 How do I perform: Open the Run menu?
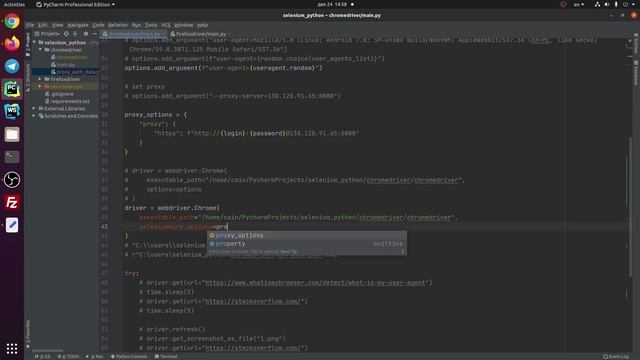[136, 25]
